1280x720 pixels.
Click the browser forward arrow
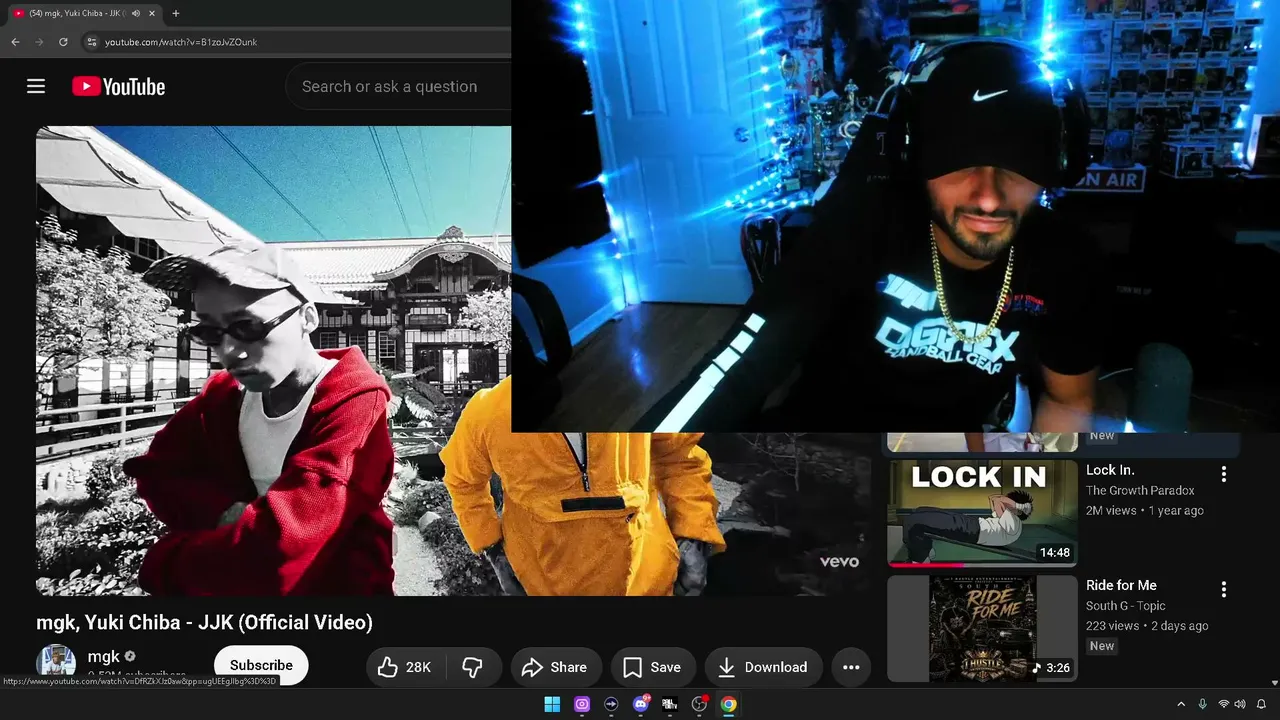point(39,42)
